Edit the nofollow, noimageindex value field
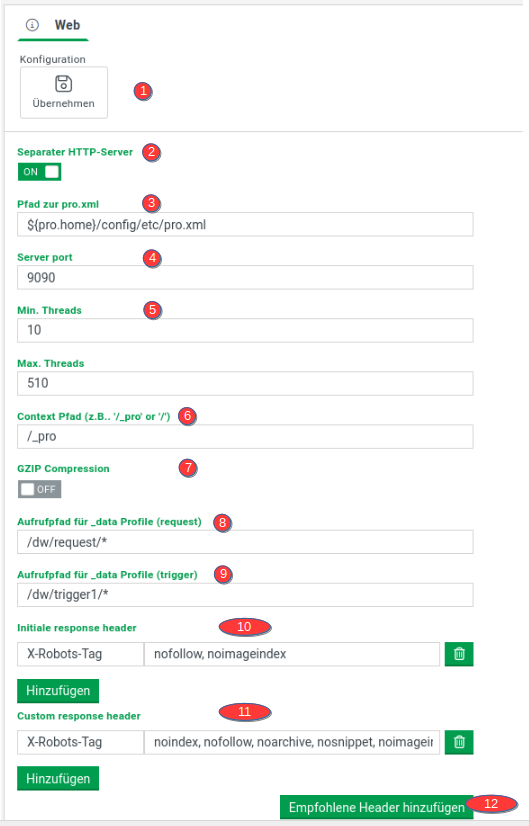 pyautogui.click(x=292, y=654)
